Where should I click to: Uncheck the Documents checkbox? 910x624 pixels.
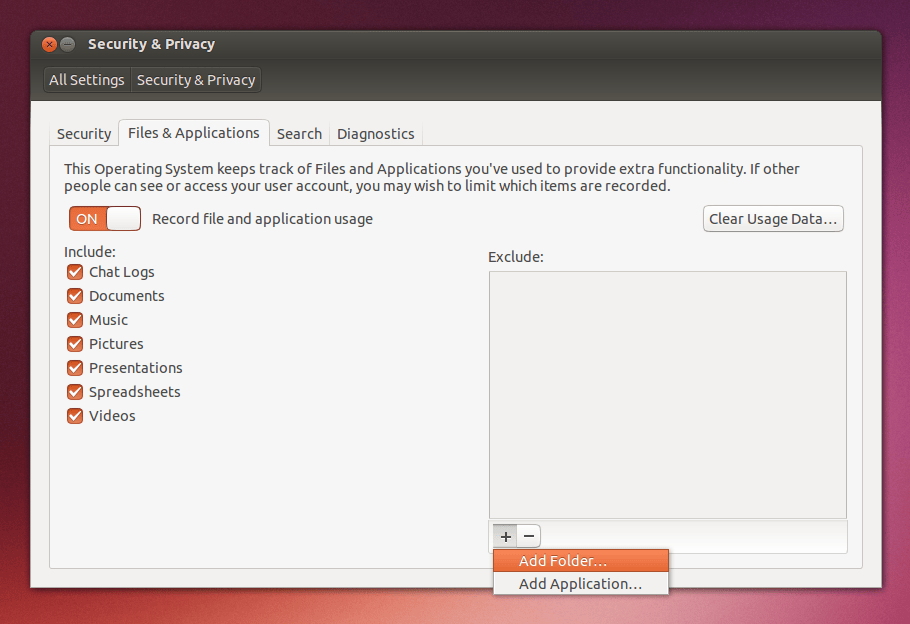click(x=75, y=296)
